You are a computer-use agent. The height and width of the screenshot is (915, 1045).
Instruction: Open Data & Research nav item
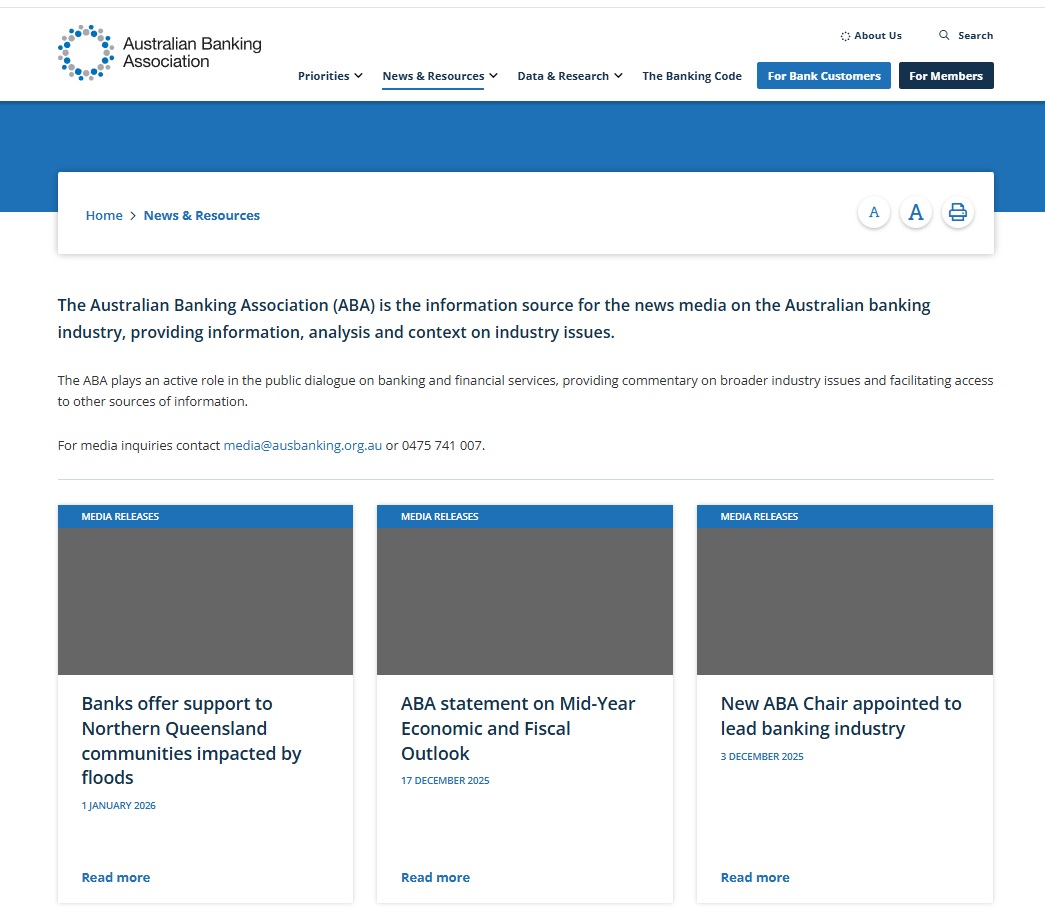pyautogui.click(x=563, y=76)
